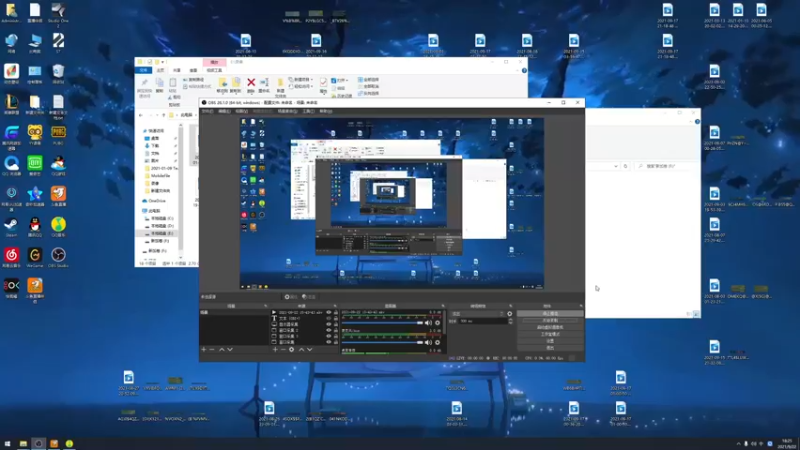800x450 pixels.
Task: Move scene up in scenes panel
Action: (x=221, y=349)
